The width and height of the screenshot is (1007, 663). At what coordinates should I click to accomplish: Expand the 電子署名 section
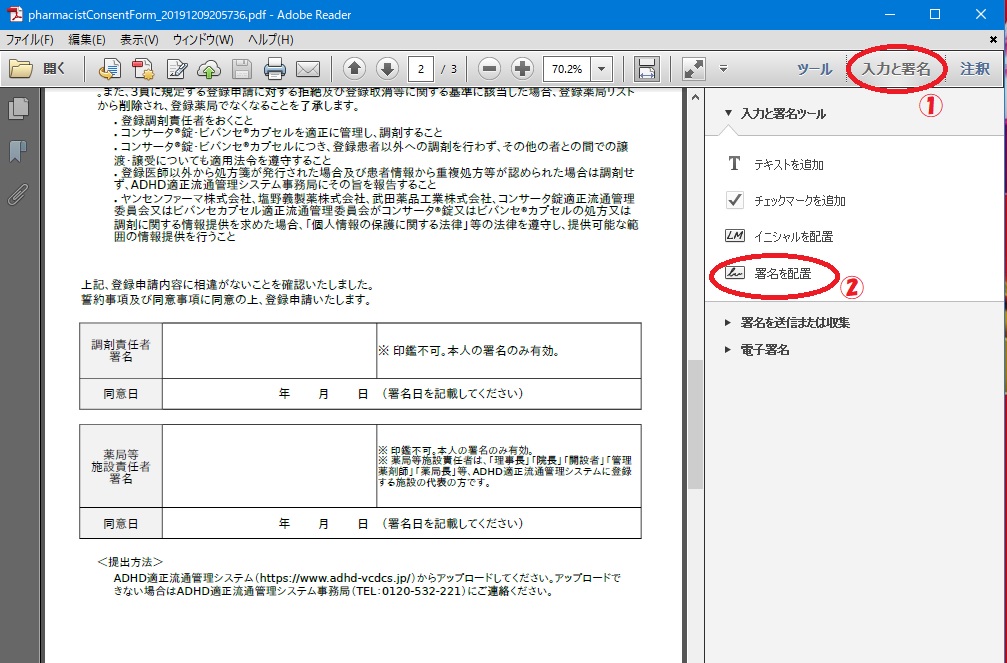pos(765,350)
